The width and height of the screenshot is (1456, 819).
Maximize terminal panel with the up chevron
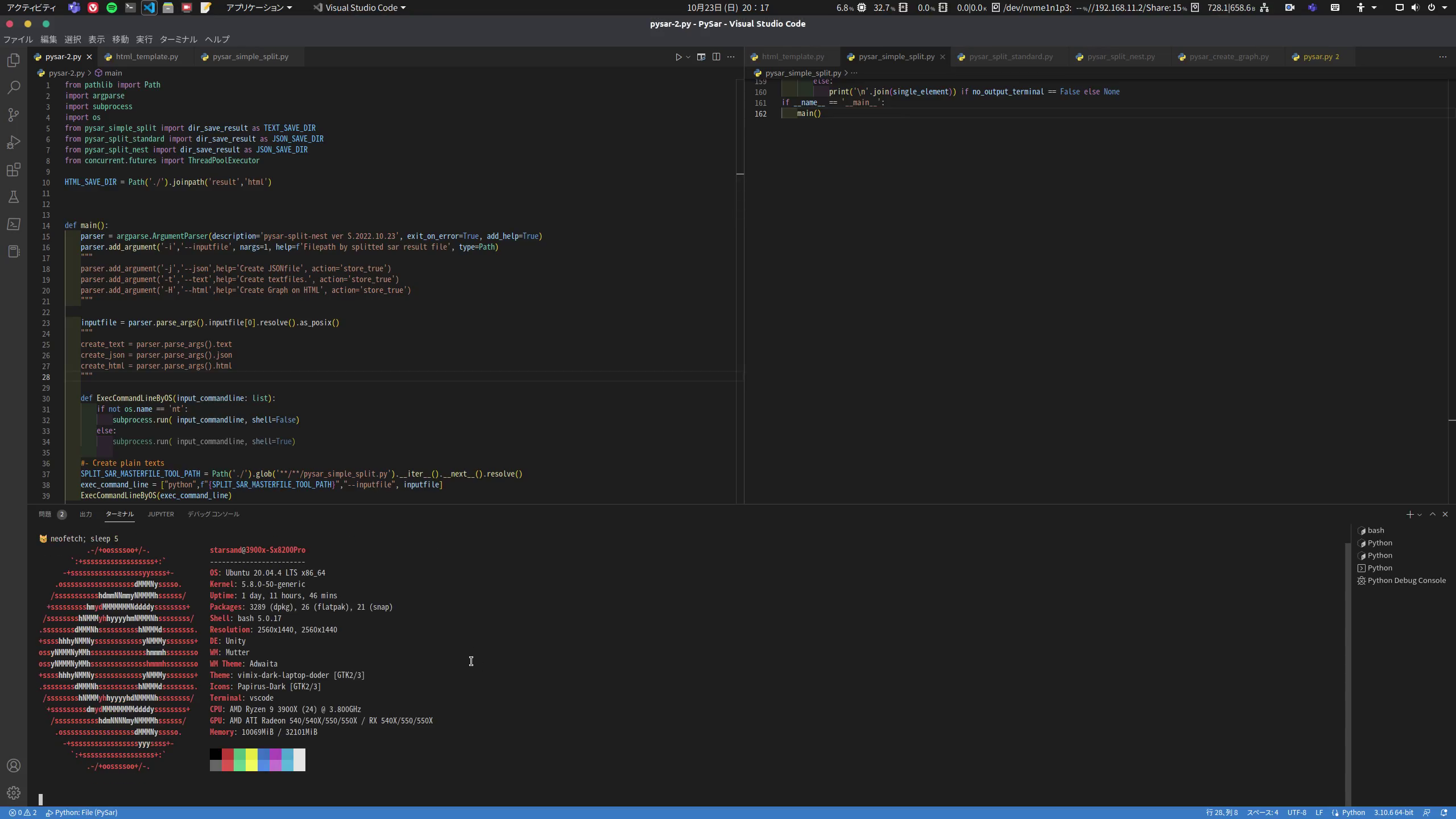click(x=1433, y=514)
